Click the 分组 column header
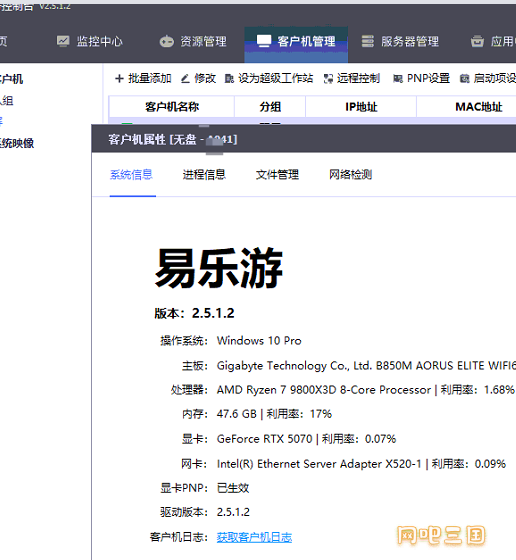Viewport: 516px width, 560px height. [x=270, y=106]
